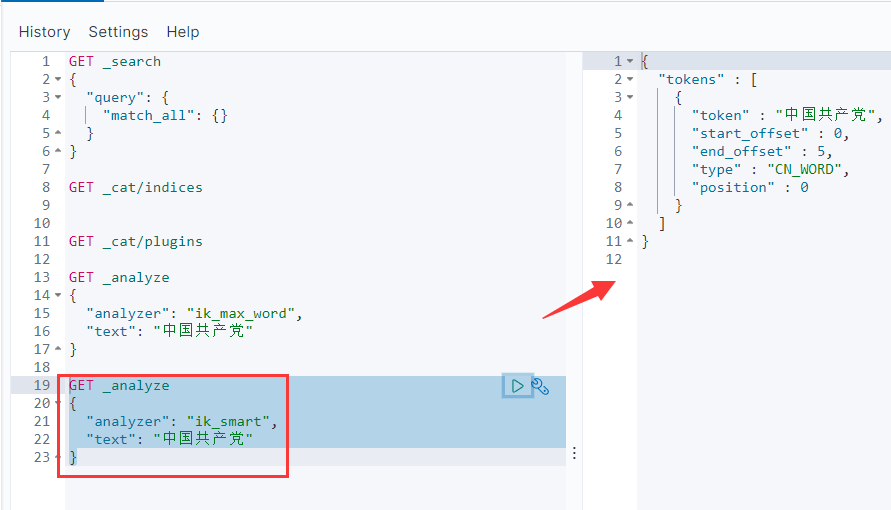The width and height of the screenshot is (891, 510).
Task: Open the Settings menu
Action: click(118, 32)
